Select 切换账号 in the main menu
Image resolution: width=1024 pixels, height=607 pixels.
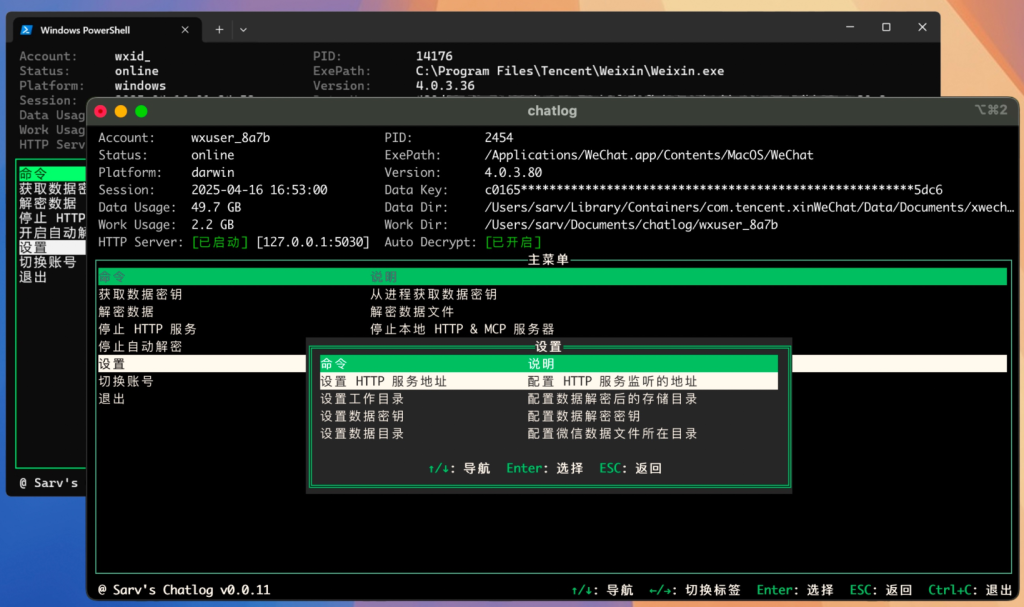pos(126,381)
